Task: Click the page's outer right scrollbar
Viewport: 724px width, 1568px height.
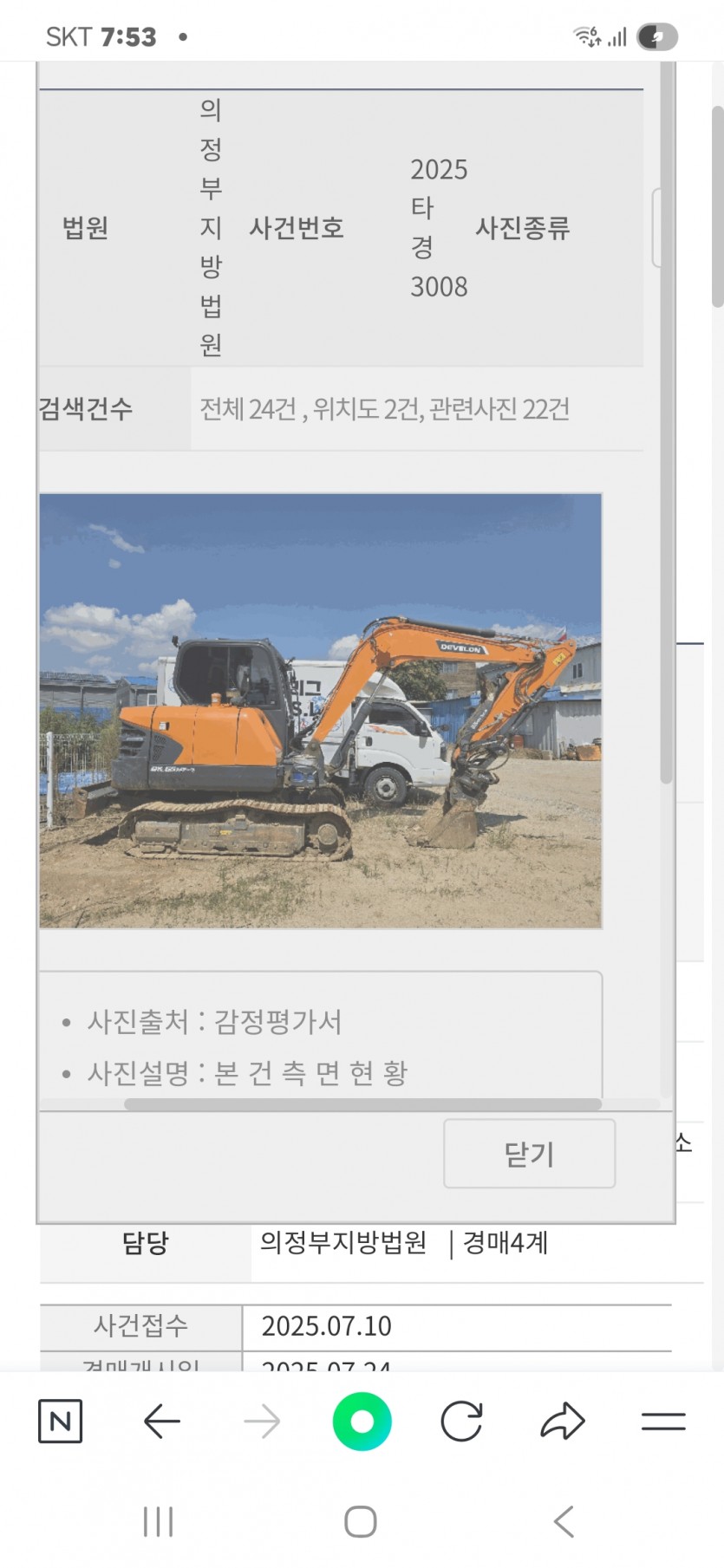Action: tap(717, 206)
